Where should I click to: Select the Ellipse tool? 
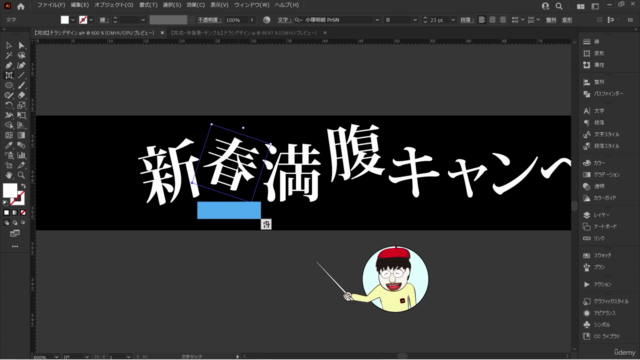[x=9, y=85]
